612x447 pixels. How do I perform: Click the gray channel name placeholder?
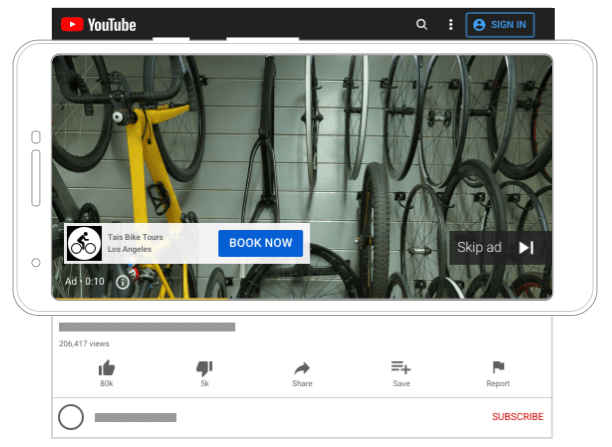pos(135,417)
